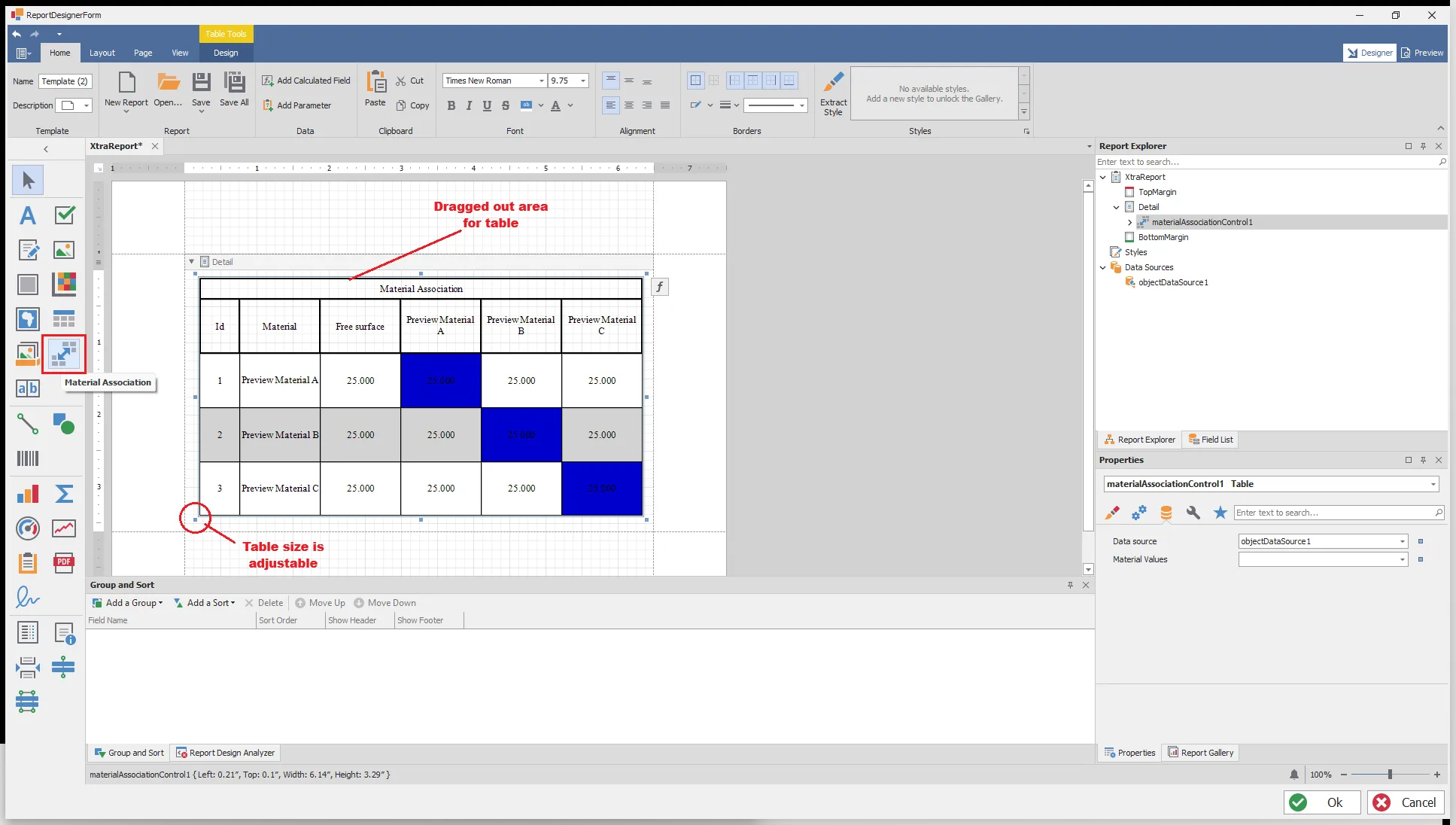The height and width of the screenshot is (825, 1456).
Task: Toggle Underline font formatting
Action: [x=487, y=105]
